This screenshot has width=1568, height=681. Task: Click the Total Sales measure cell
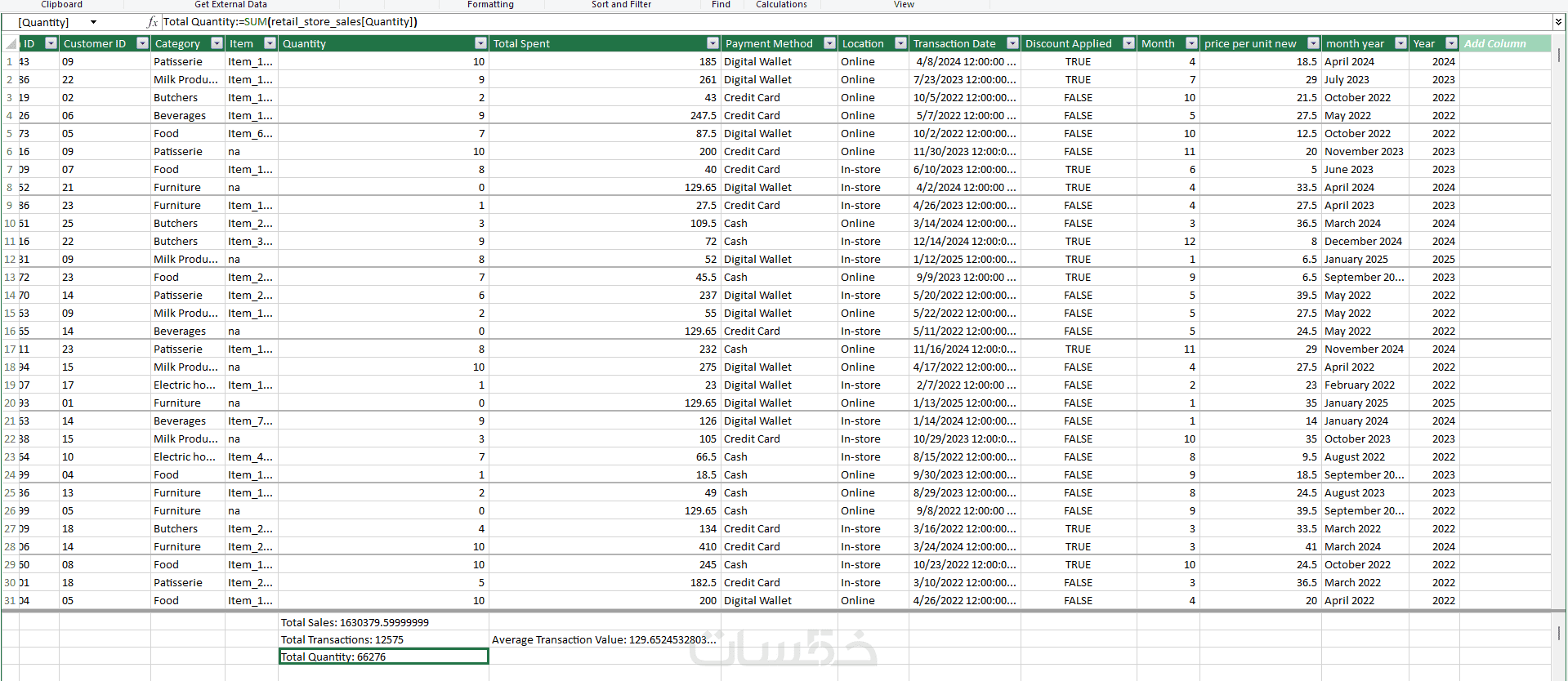tap(383, 622)
